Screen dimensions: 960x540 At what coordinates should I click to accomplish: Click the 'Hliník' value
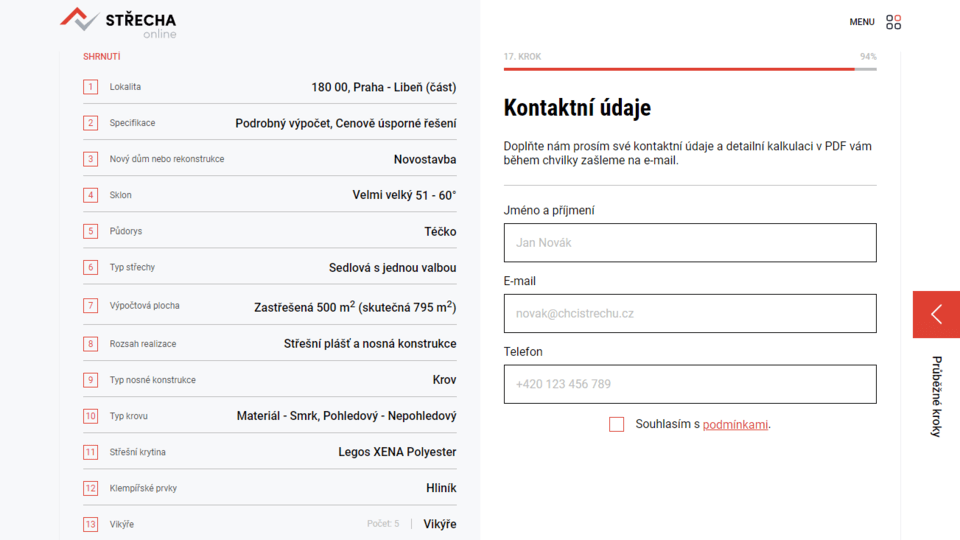[x=441, y=488]
